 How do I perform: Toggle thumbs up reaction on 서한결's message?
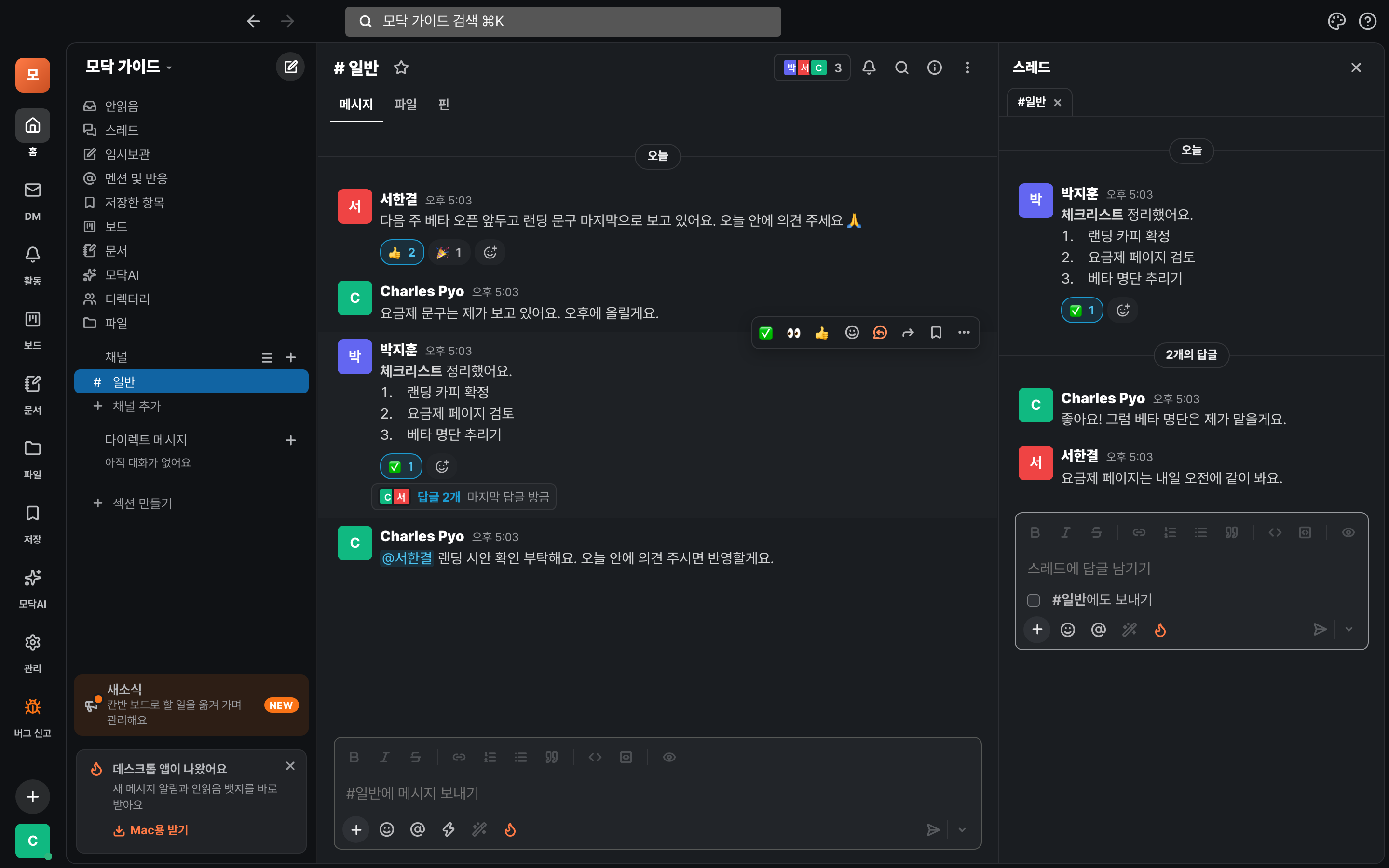click(x=402, y=253)
